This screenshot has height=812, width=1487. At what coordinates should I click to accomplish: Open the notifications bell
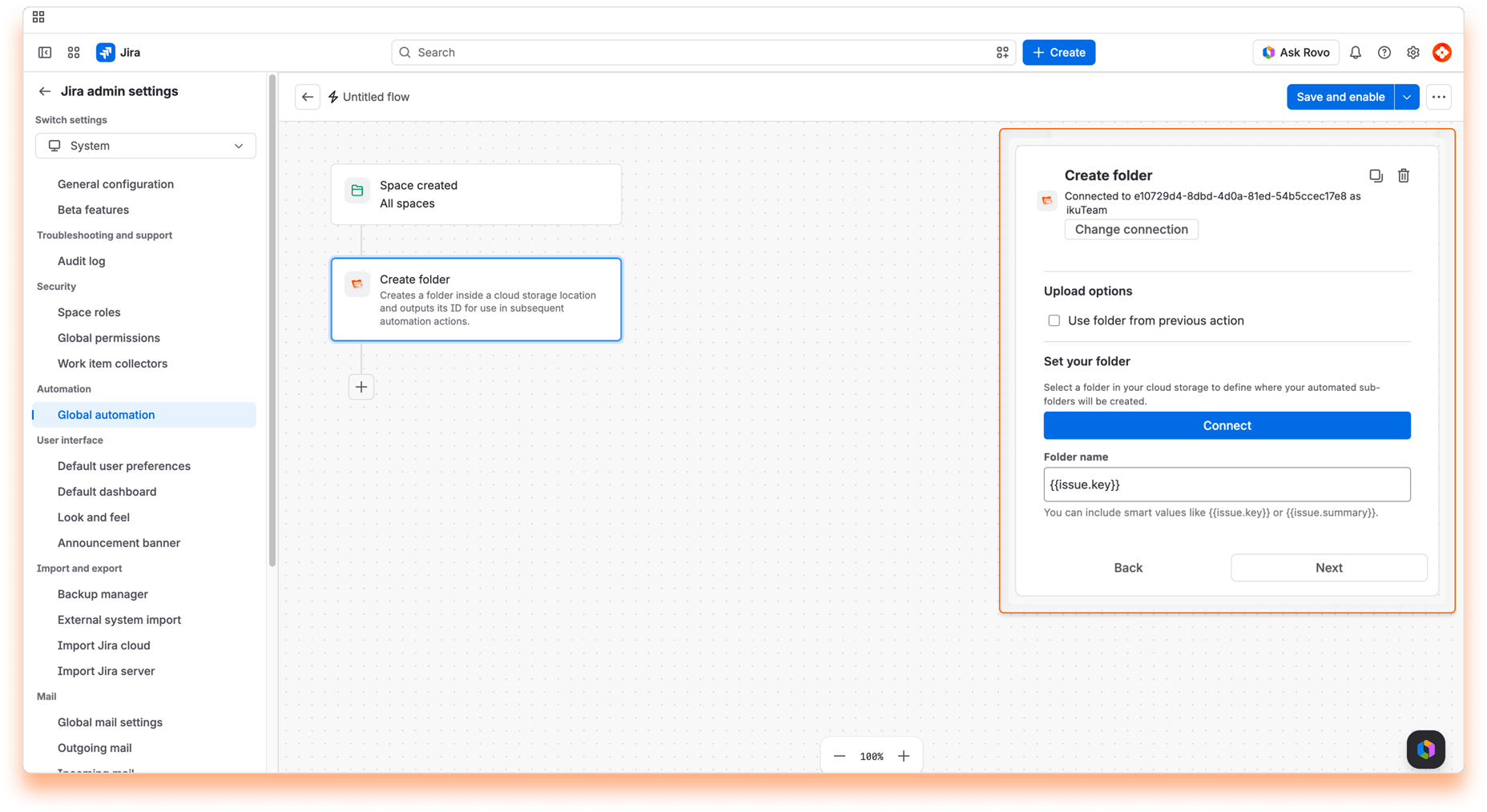tap(1356, 53)
